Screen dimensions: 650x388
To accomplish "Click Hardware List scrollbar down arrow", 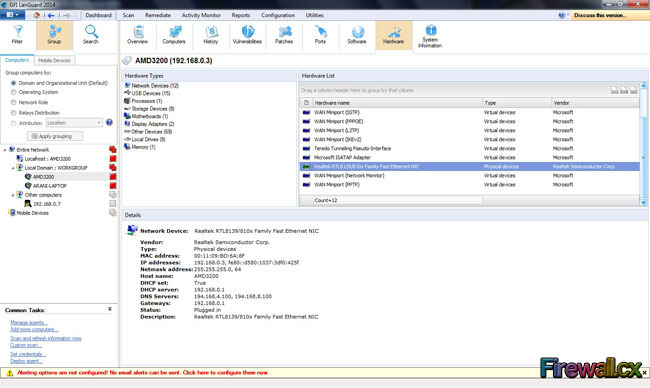I will 643,202.
